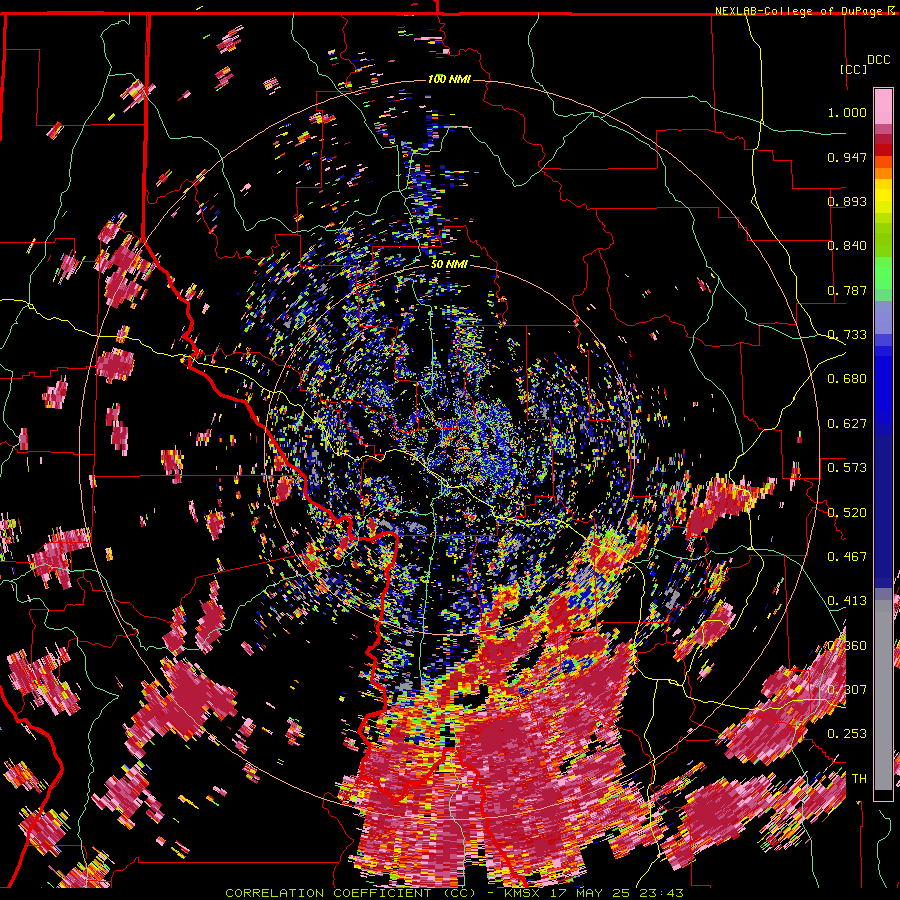
Task: Select the 0.840 legend value
Action: (x=847, y=246)
